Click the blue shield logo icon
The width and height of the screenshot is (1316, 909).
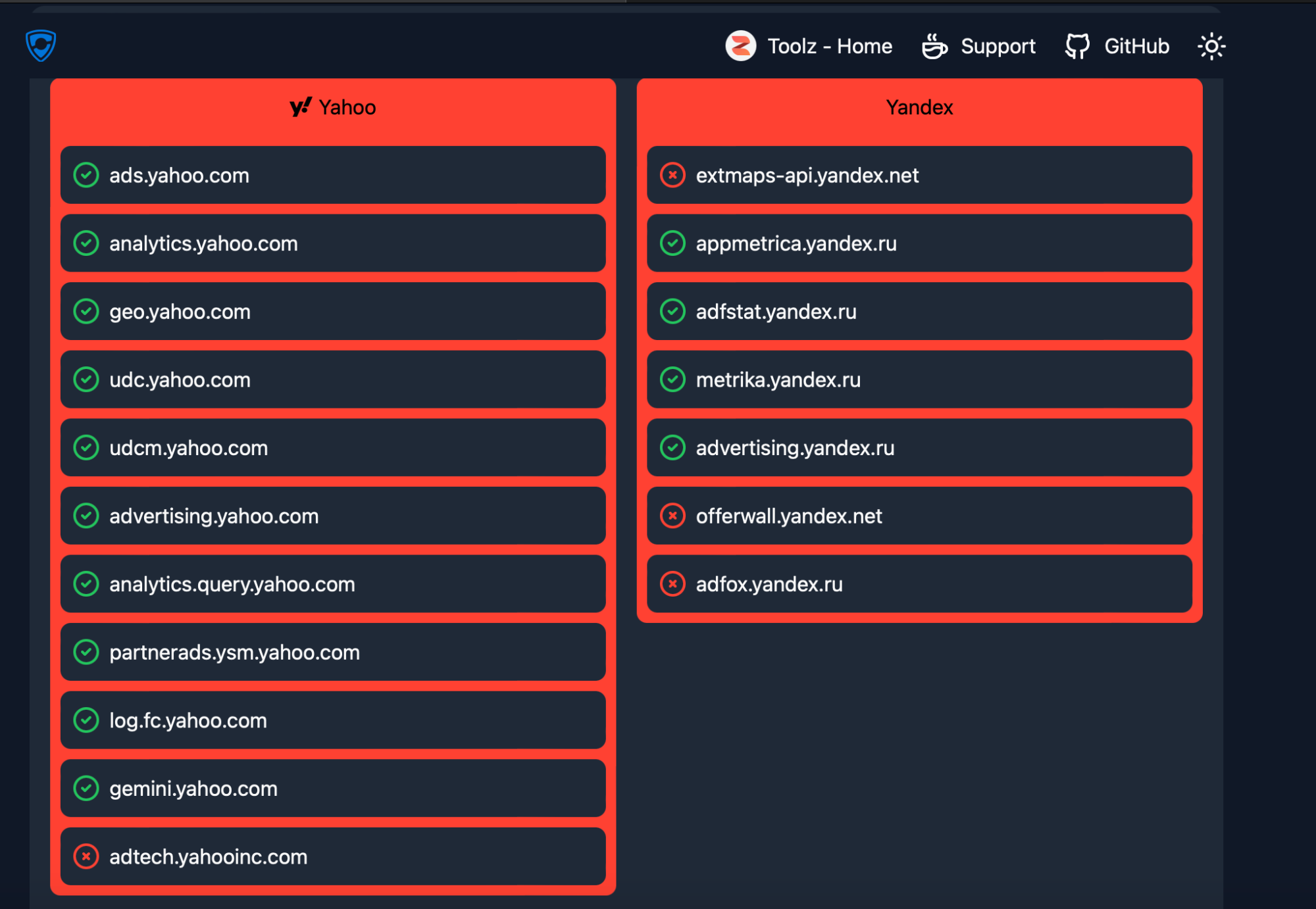[41, 45]
